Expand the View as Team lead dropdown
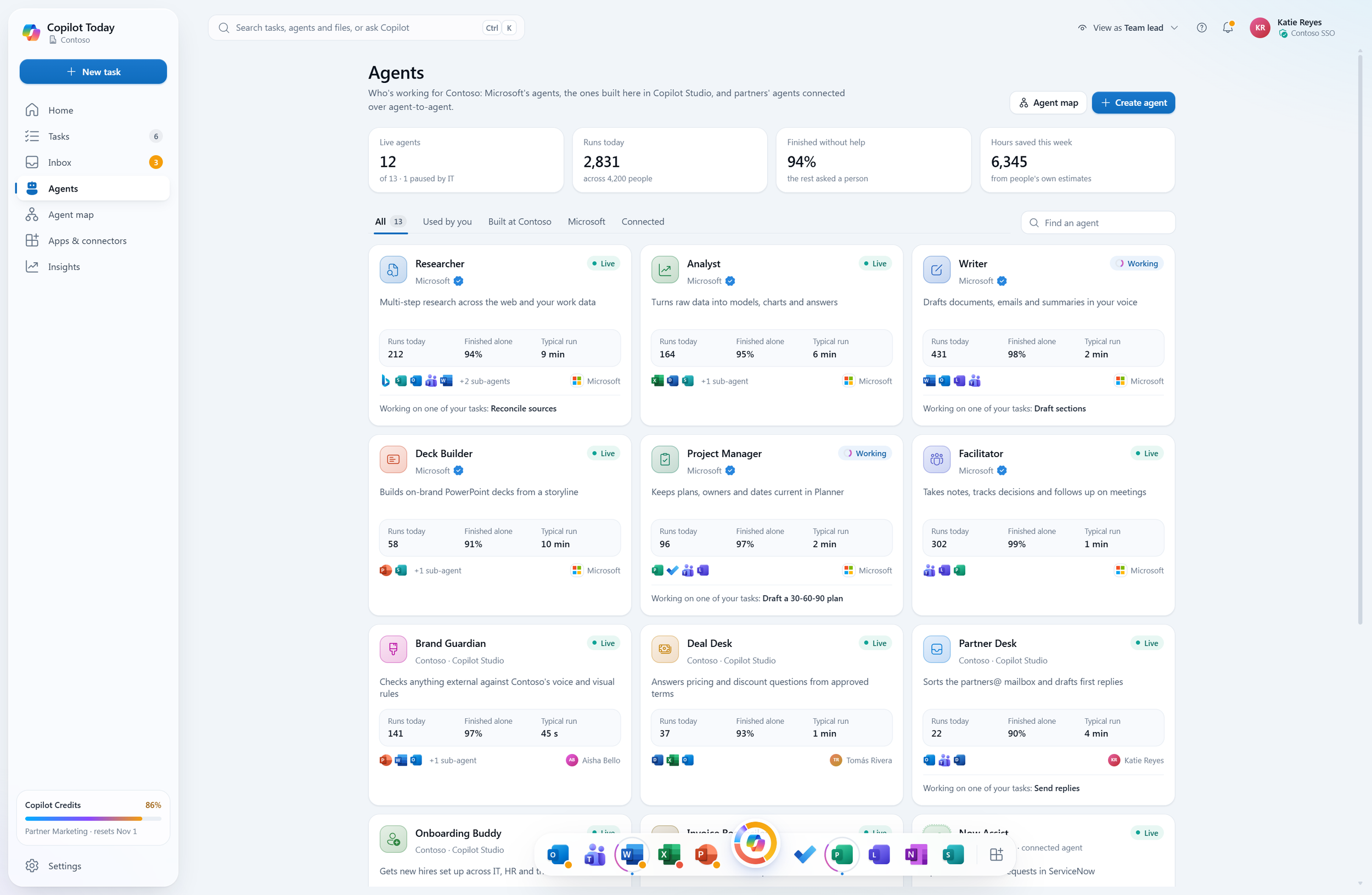 (1128, 27)
